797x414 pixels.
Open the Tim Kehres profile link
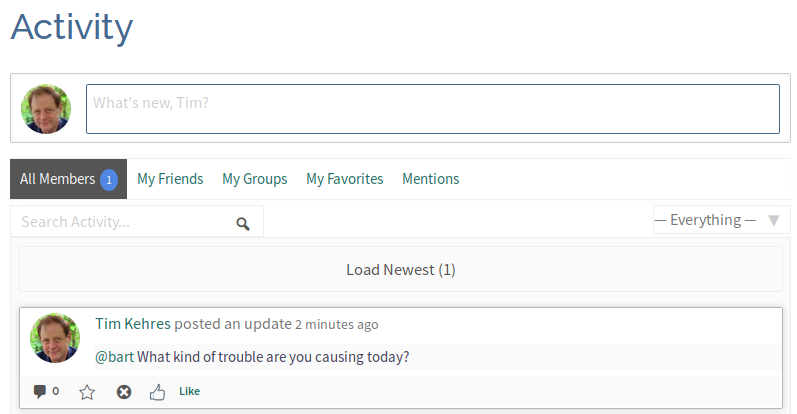[x=132, y=324]
